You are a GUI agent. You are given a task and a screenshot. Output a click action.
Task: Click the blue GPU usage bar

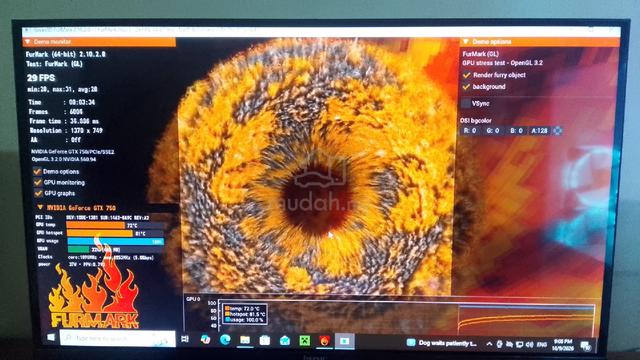(x=115, y=241)
